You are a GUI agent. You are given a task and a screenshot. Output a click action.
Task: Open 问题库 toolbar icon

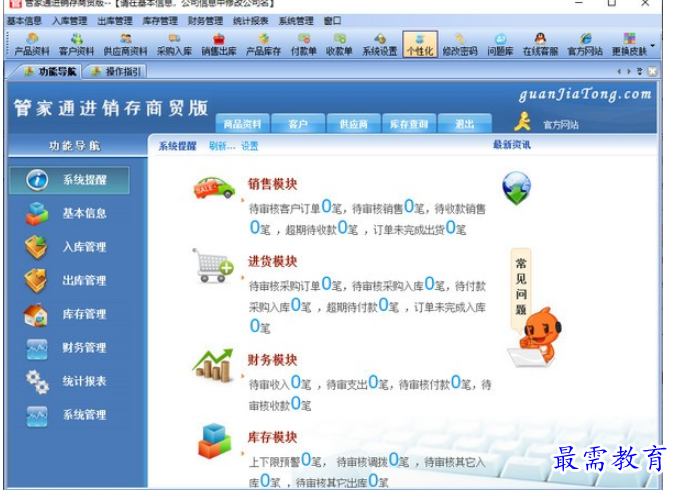(500, 45)
